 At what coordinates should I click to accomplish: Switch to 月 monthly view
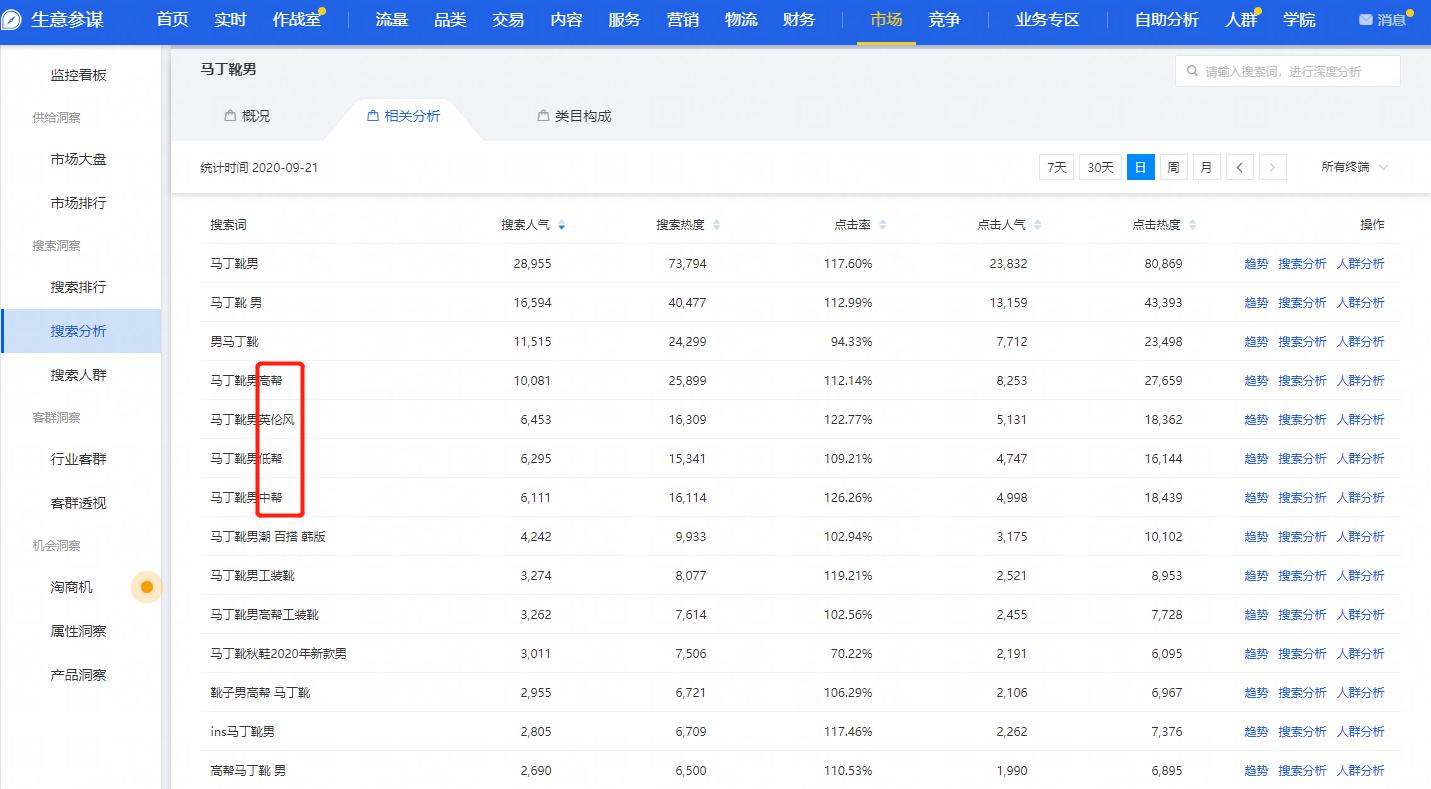click(1206, 167)
